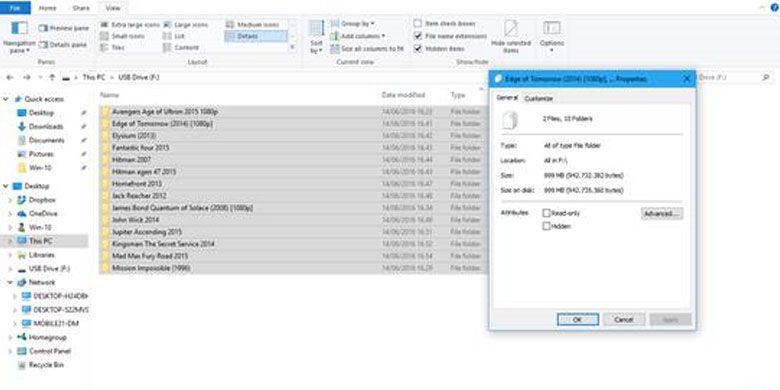780x390 pixels.
Task: Go forward with the Forward arrow
Action: click(27, 78)
